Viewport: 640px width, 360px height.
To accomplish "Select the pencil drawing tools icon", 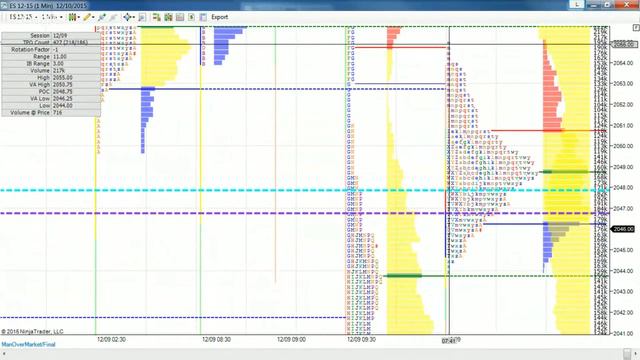I will (87, 17).
